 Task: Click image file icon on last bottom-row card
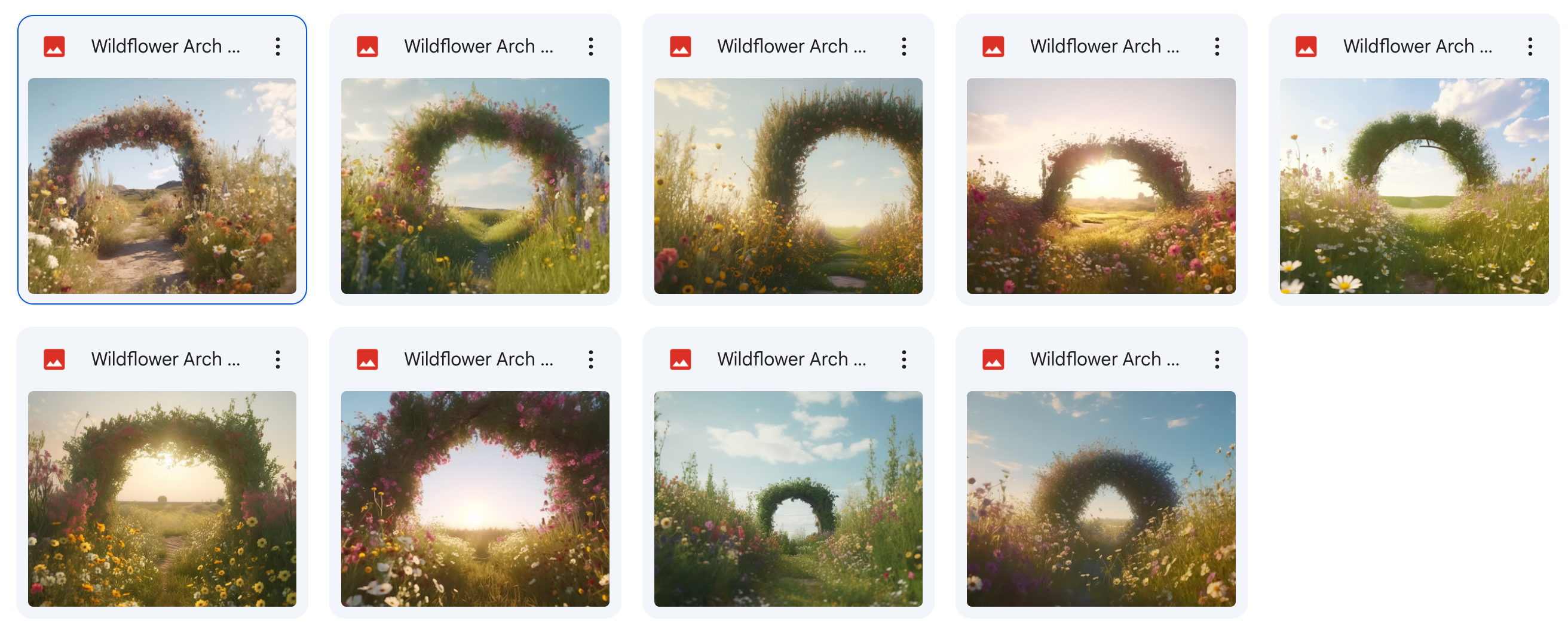[x=993, y=359]
